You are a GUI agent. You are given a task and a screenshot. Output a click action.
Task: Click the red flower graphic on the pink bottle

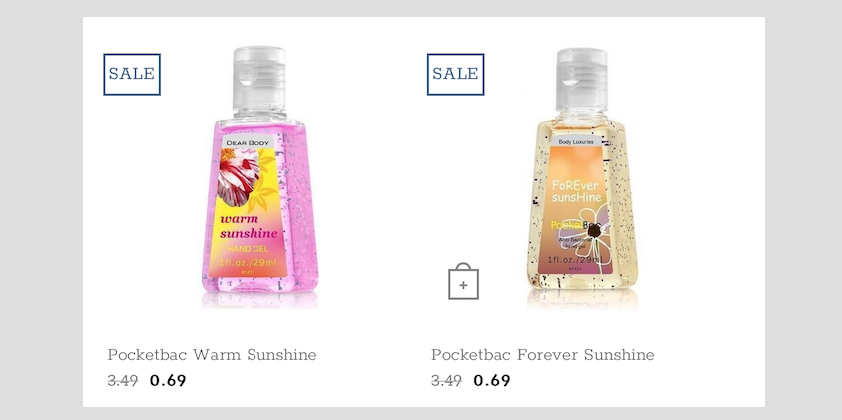pyautogui.click(x=238, y=178)
